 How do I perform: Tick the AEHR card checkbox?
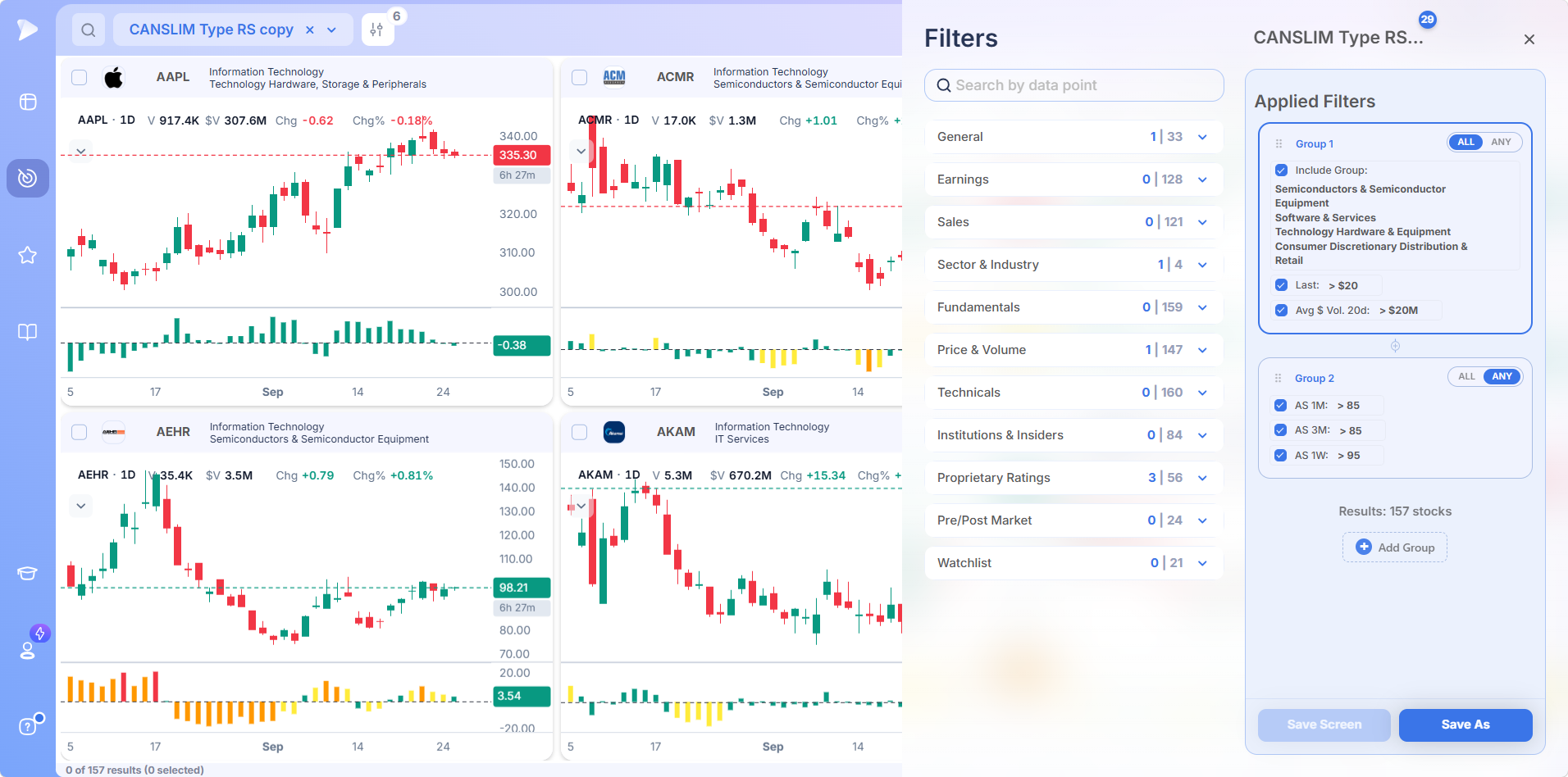(80, 432)
